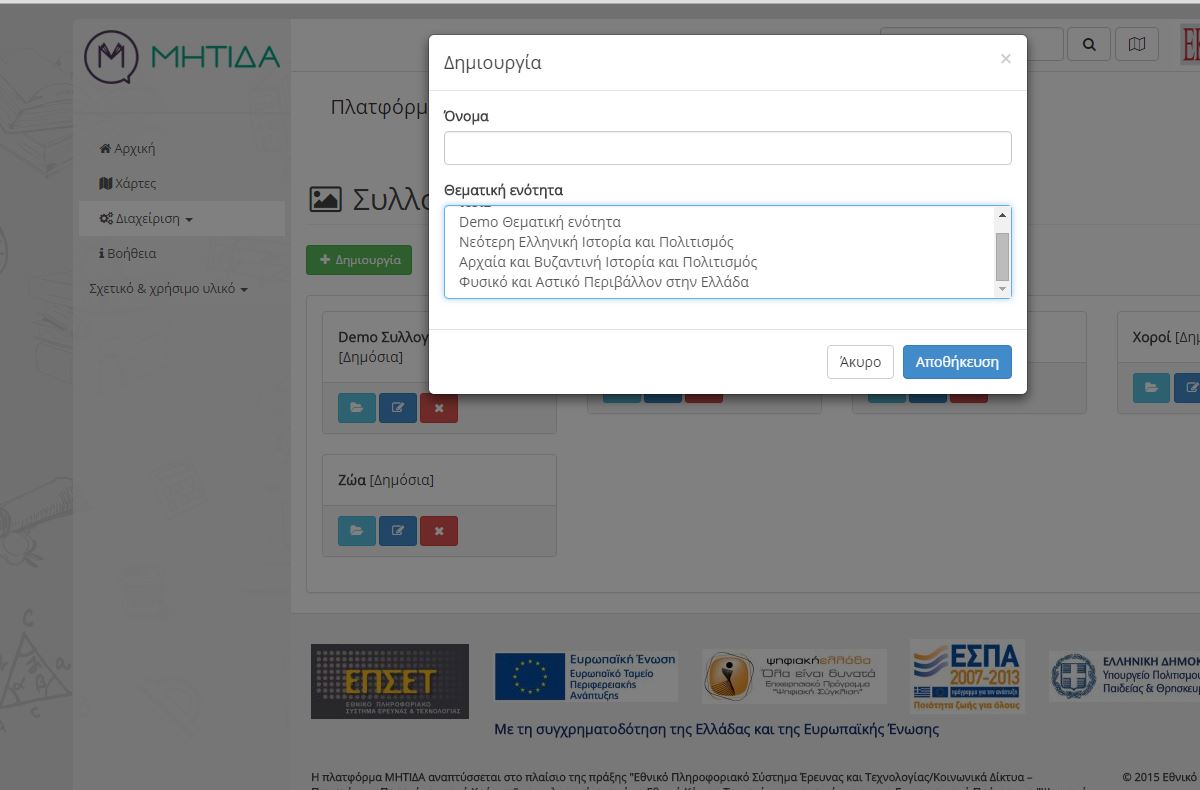Viewport: 1200px width, 790px height.
Task: Open Χάρτες in the sidebar
Action: [x=128, y=184]
